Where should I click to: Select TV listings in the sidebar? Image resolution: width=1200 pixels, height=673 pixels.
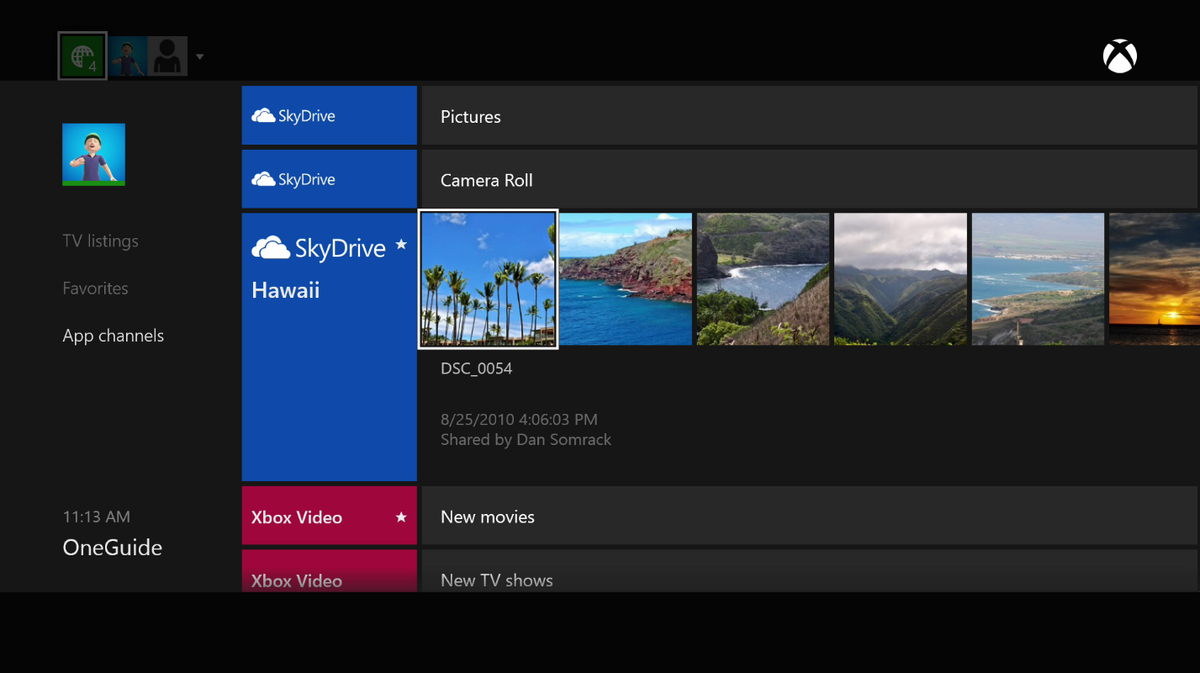tap(100, 240)
